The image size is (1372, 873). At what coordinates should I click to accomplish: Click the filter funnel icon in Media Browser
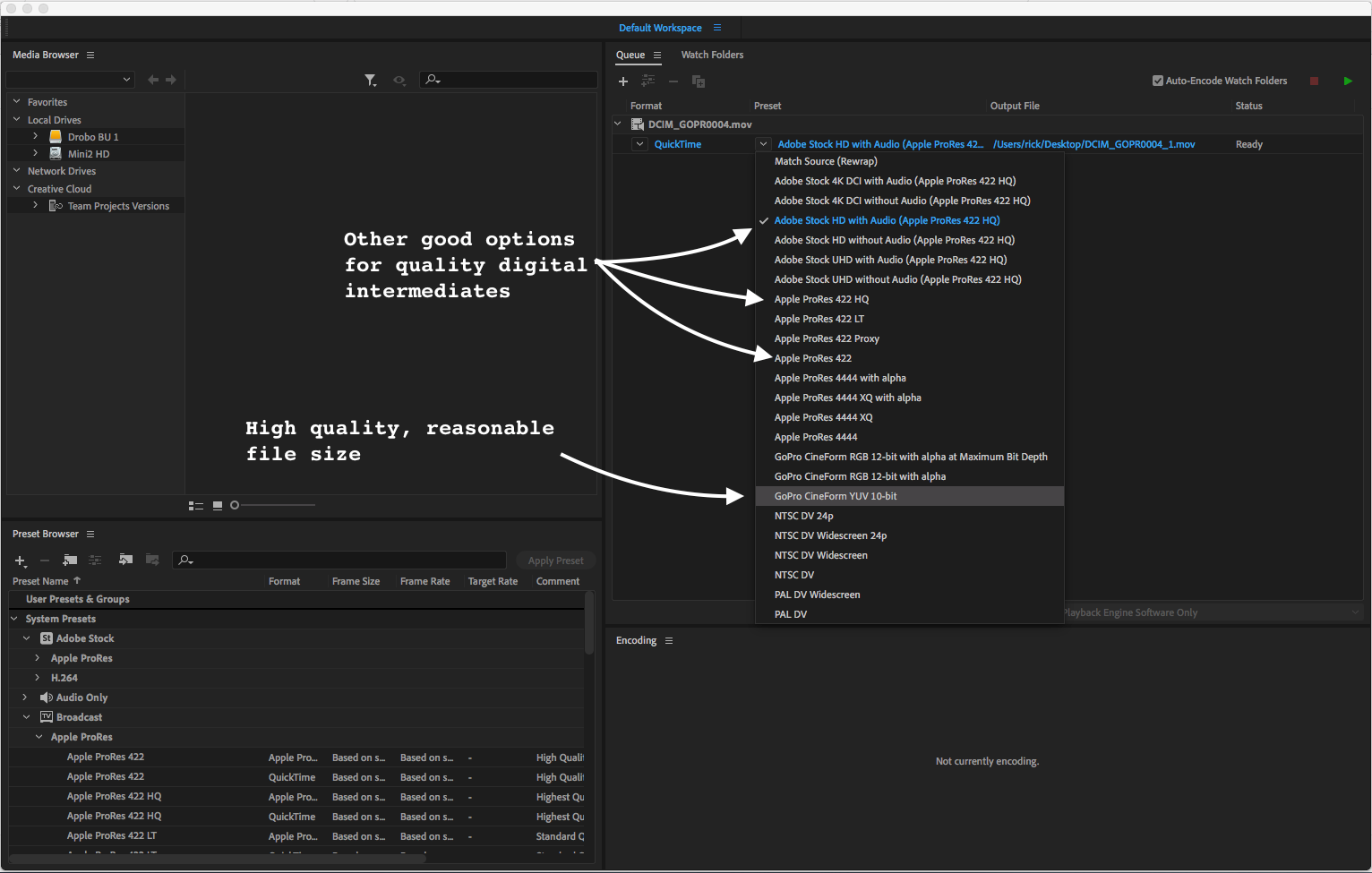pyautogui.click(x=370, y=81)
